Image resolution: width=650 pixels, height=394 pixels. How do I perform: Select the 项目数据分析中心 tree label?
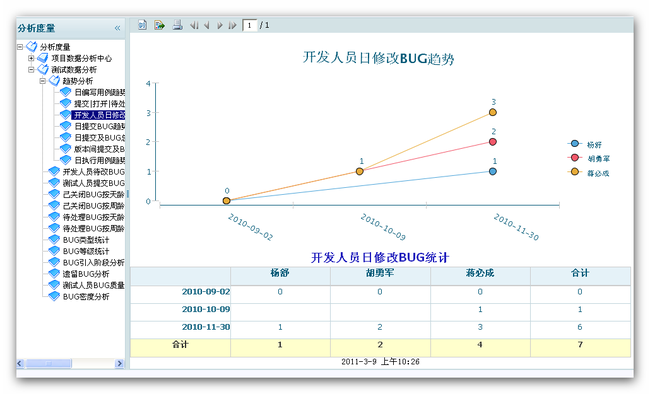pos(81,58)
